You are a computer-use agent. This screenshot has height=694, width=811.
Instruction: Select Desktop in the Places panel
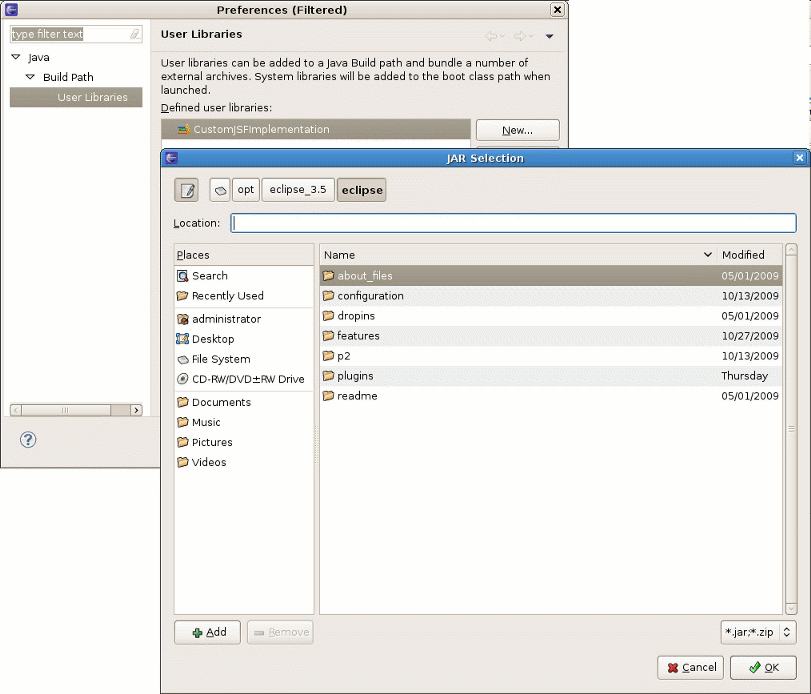212,339
